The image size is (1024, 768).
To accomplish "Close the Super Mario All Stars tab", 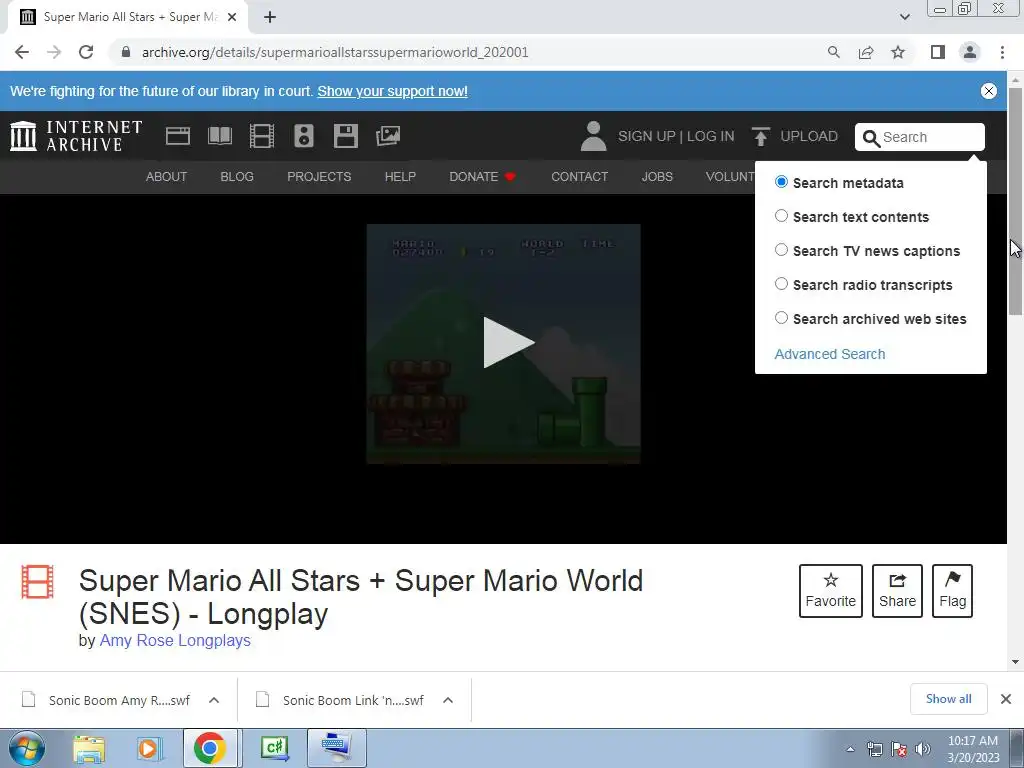I will tap(232, 17).
